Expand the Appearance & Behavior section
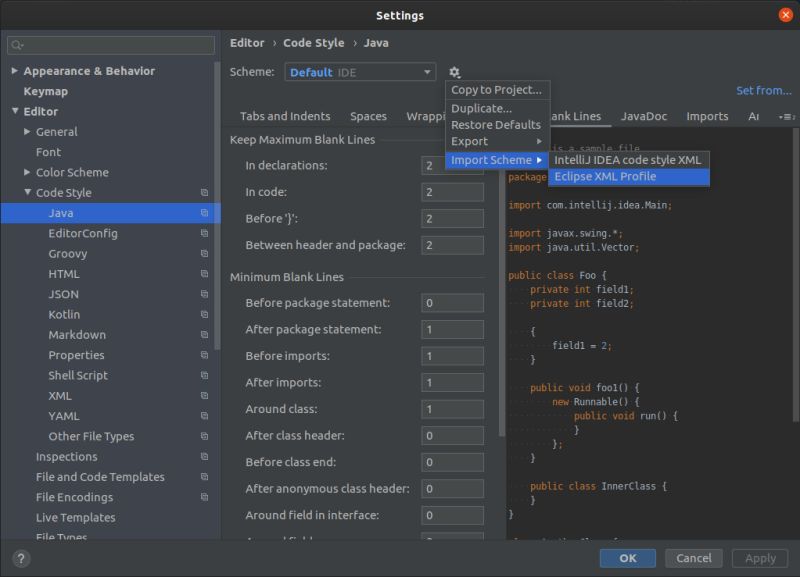 pos(13,70)
